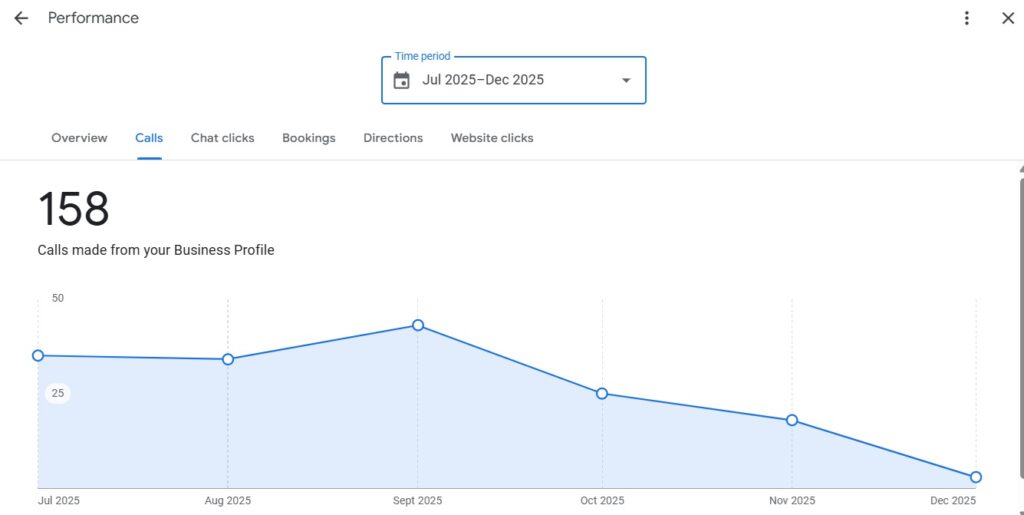Click the Dec 2025 data point

976,477
